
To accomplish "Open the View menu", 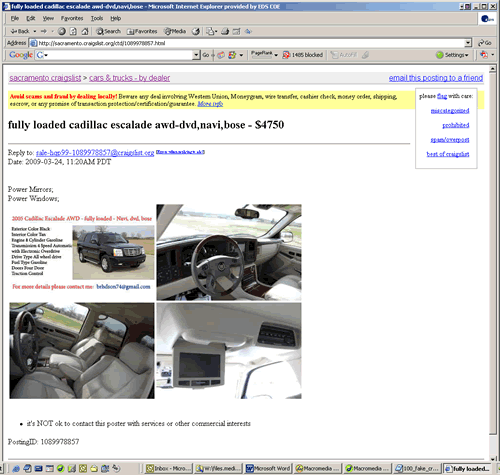I will [48, 18].
